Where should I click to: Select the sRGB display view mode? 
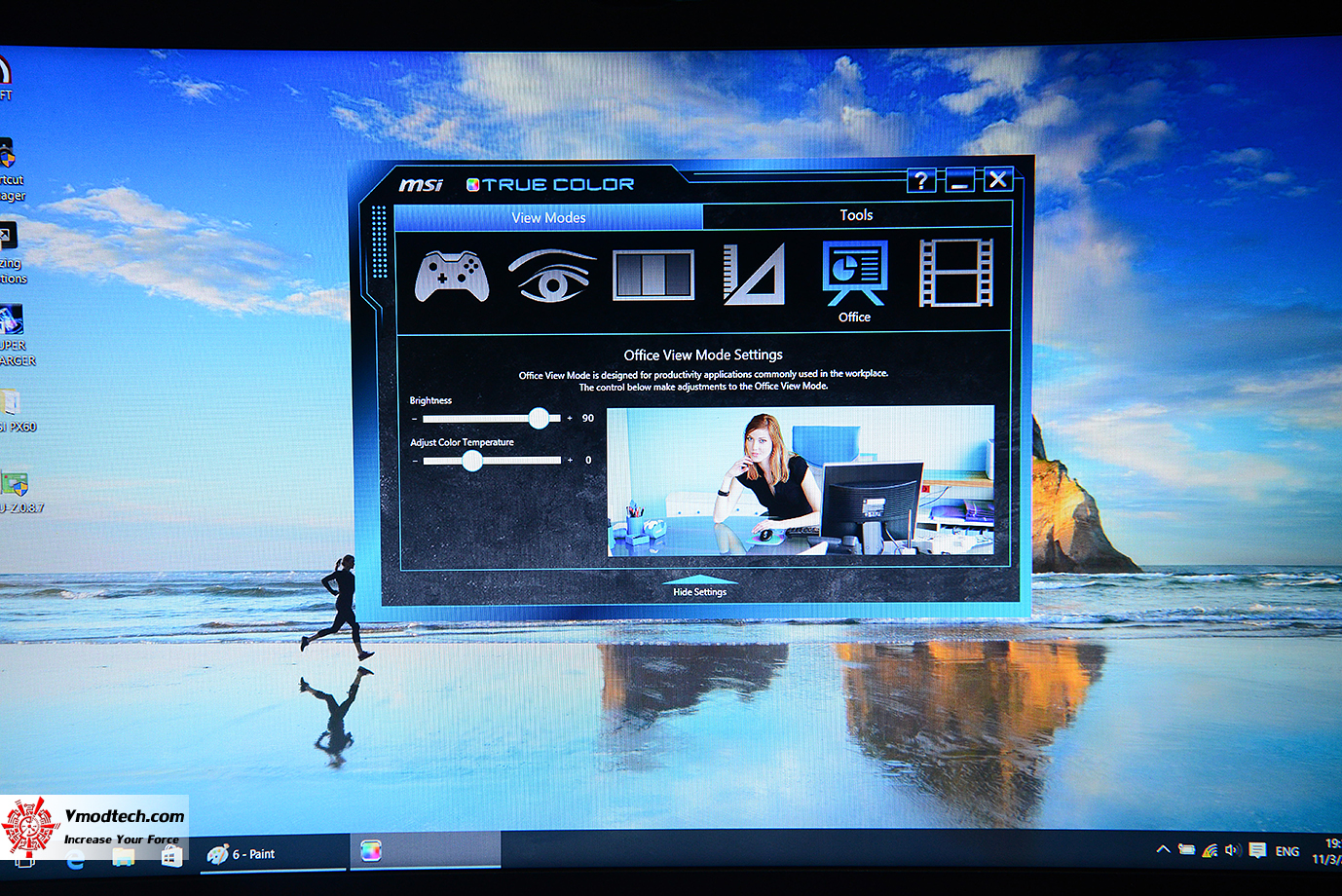(653, 276)
